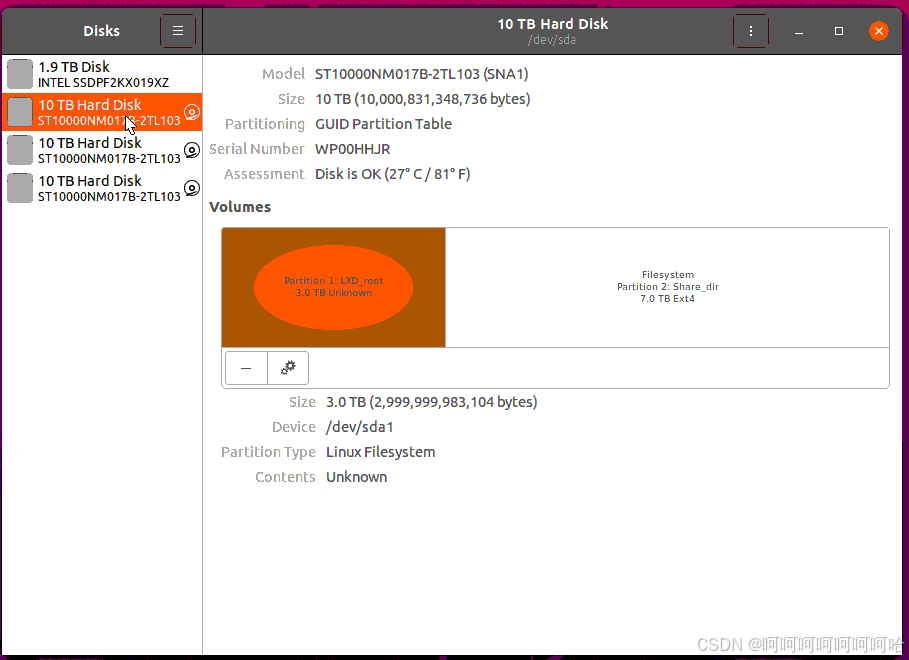Screen dimensions: 909x660
Task: Click the Volumes section heading
Action: [x=236, y=207]
